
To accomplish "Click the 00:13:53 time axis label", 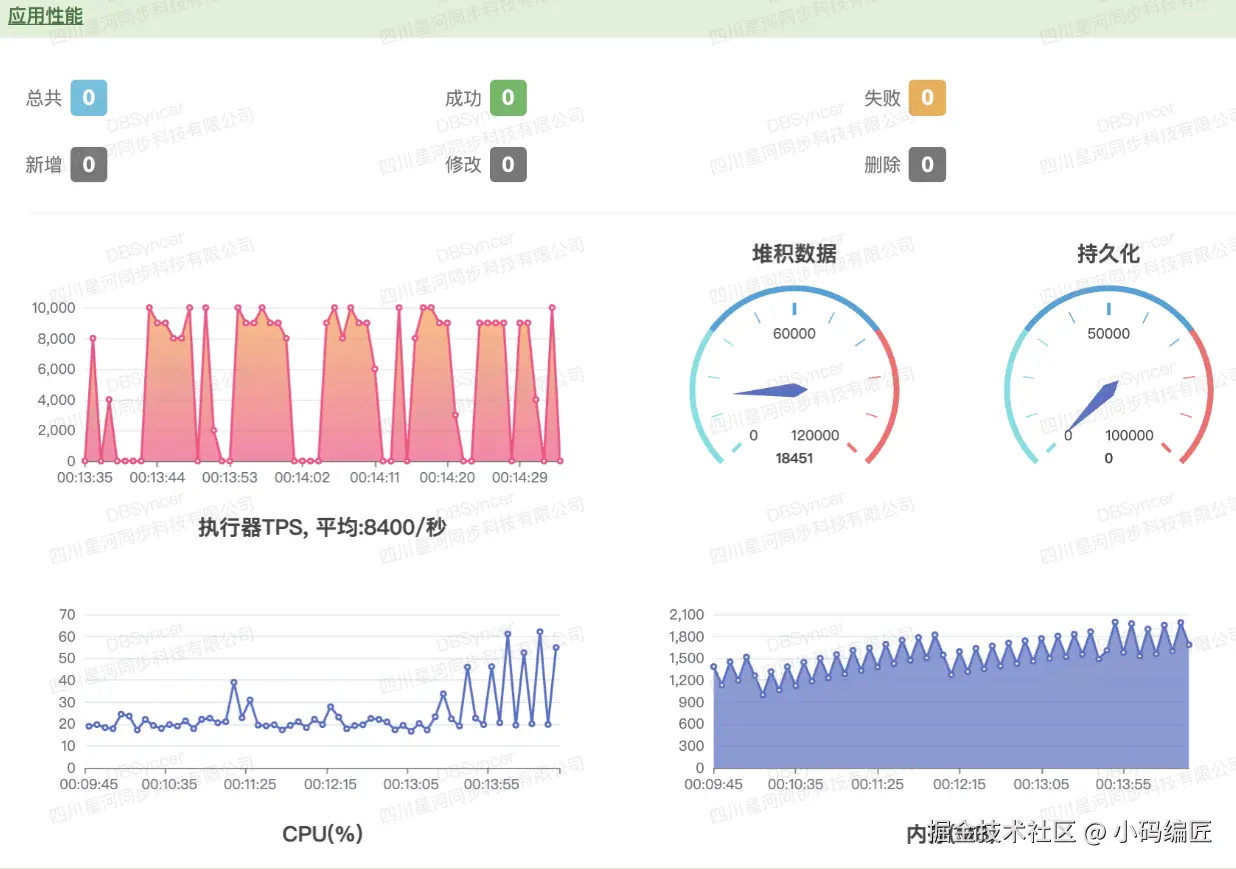I will coord(230,478).
